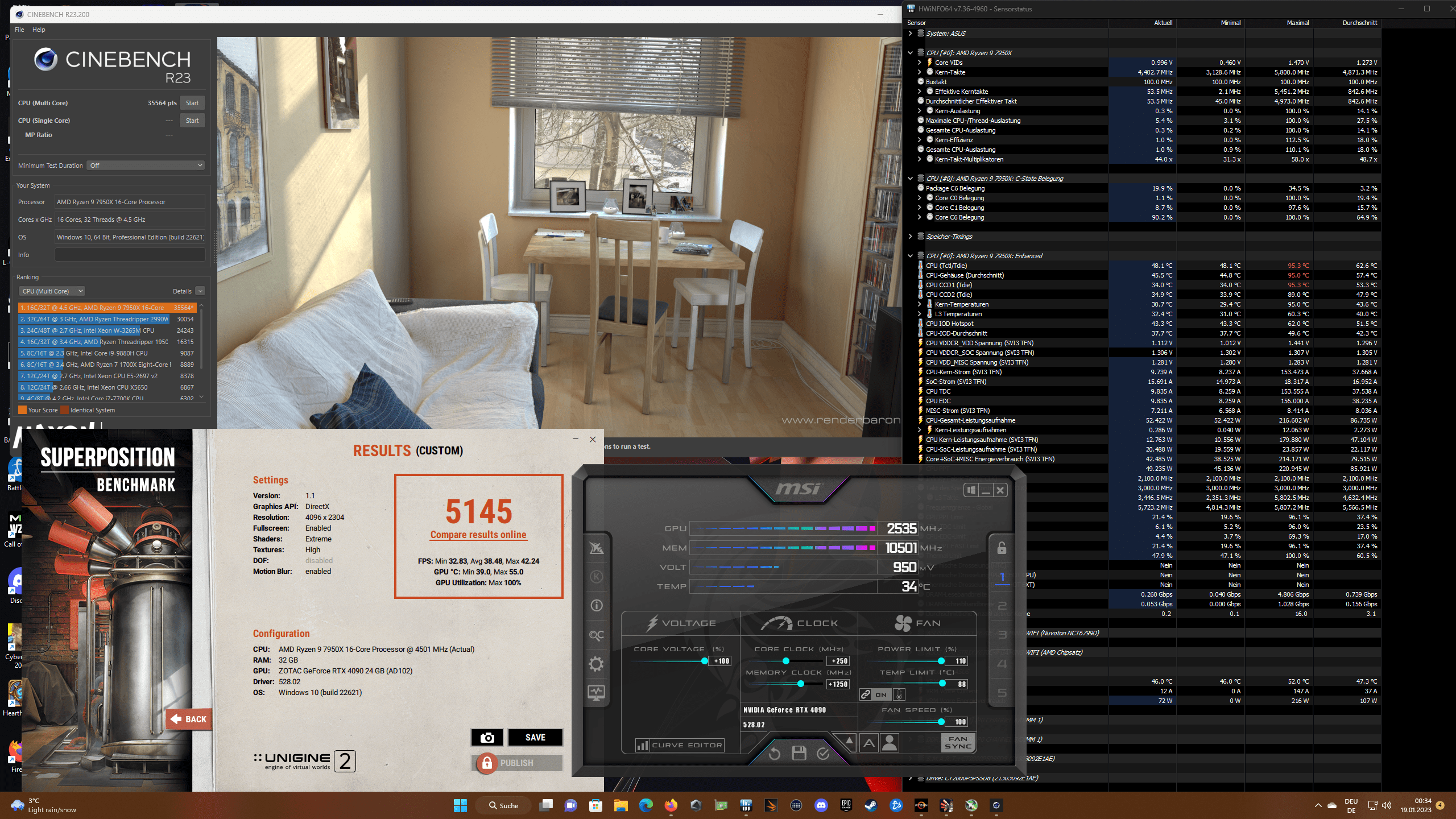
Task: Open MSI Afterburner info panel icon
Action: coord(596,605)
